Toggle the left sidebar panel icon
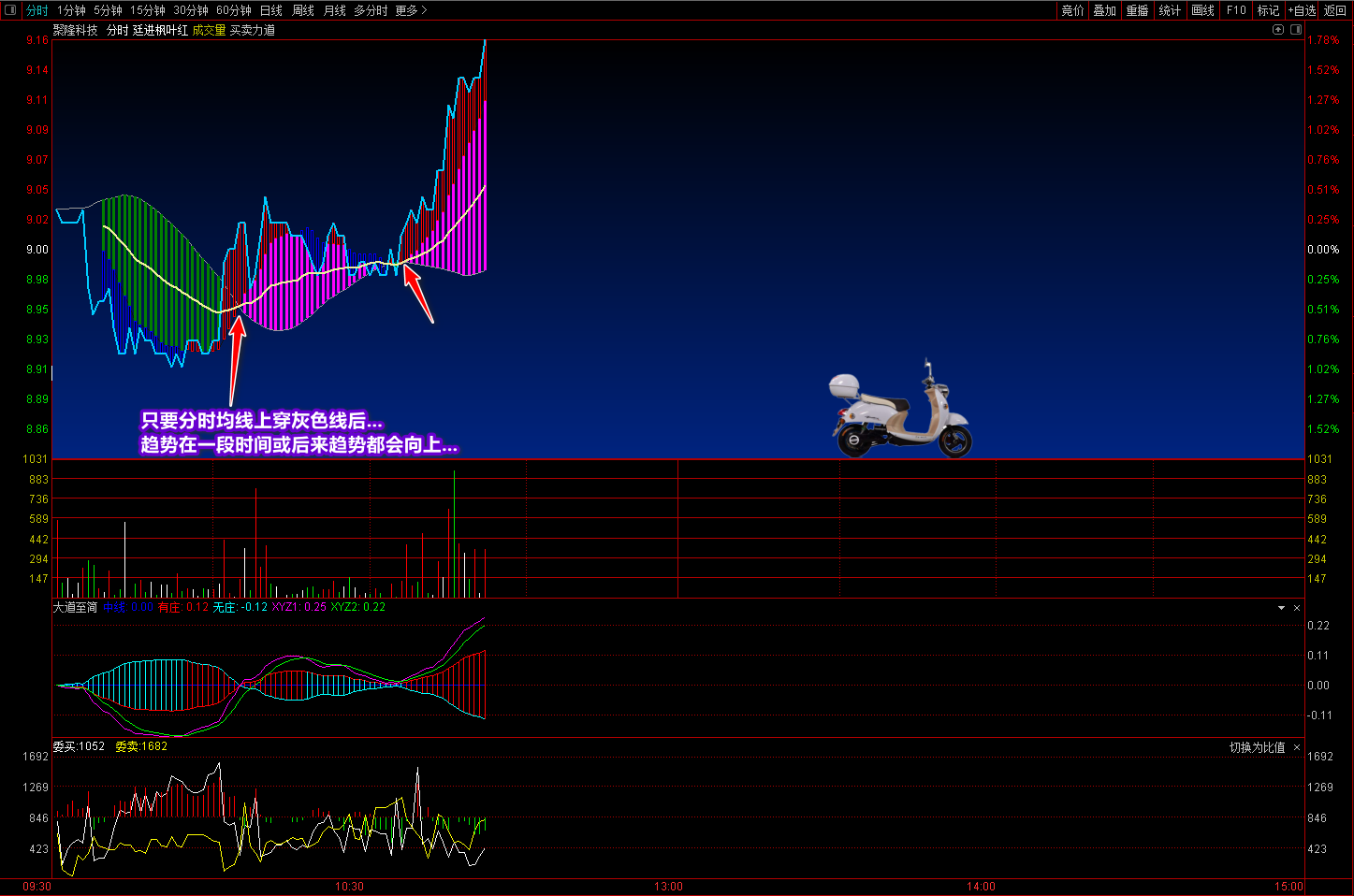Image resolution: width=1354 pixels, height=896 pixels. [x=11, y=10]
